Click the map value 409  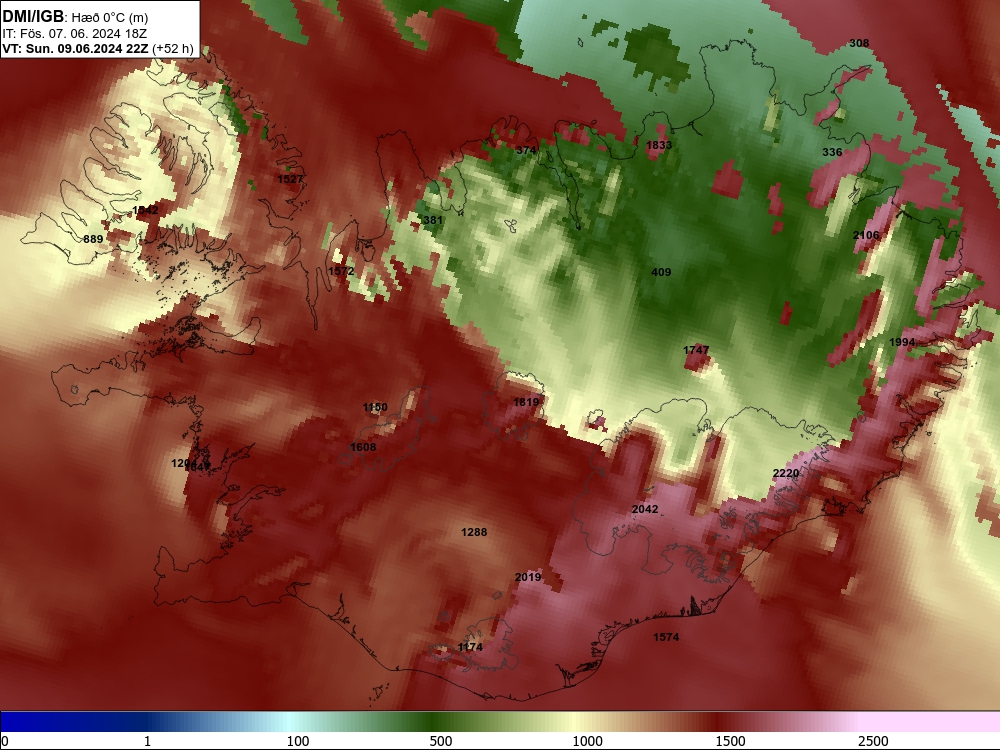661,272
